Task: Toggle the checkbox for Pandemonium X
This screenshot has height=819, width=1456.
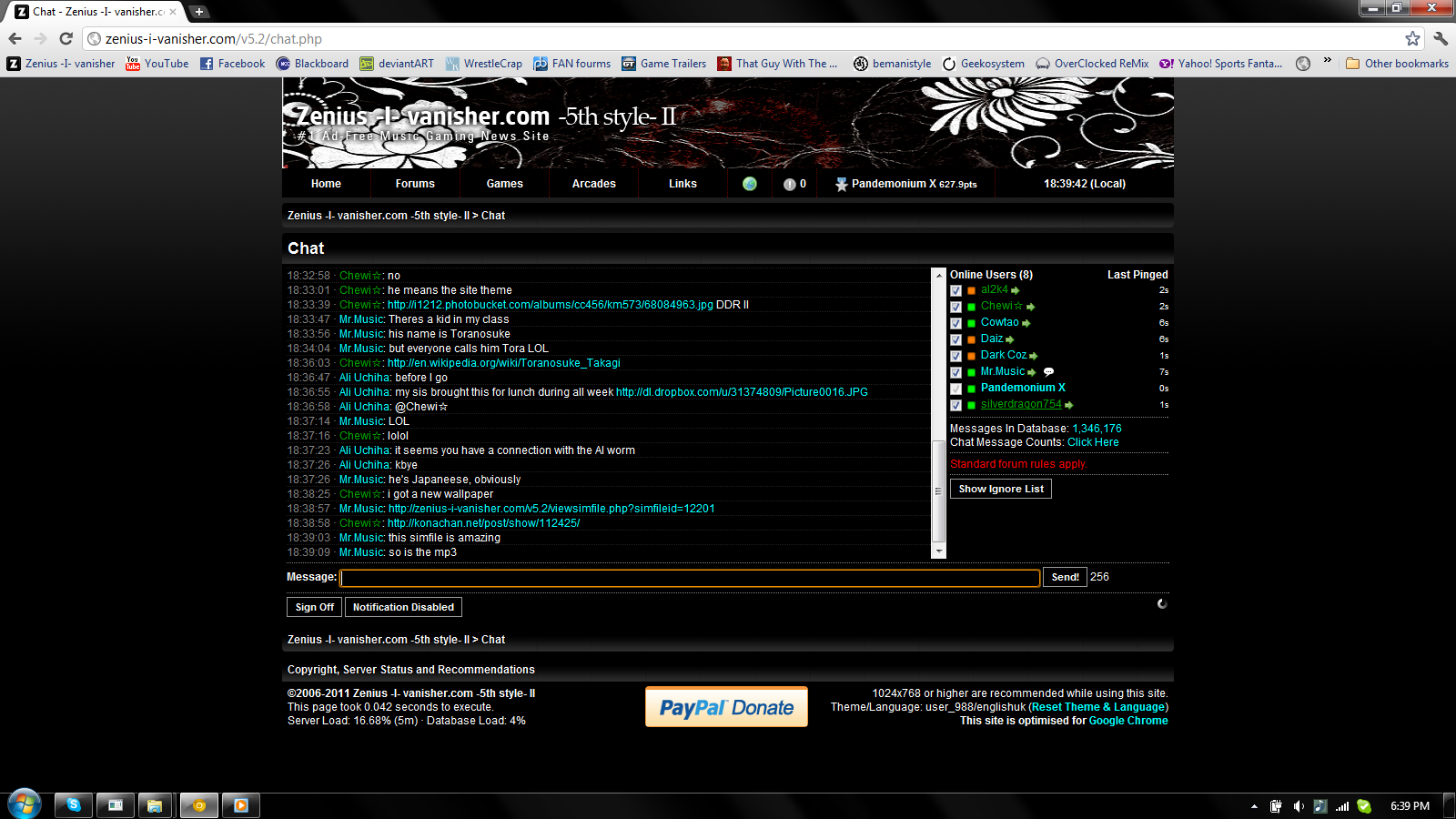Action: [956, 389]
